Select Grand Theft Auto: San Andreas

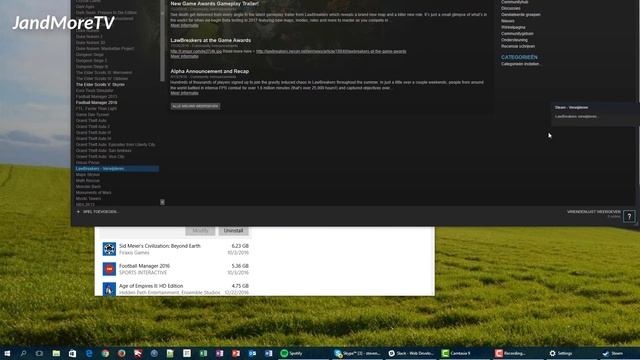(x=104, y=151)
